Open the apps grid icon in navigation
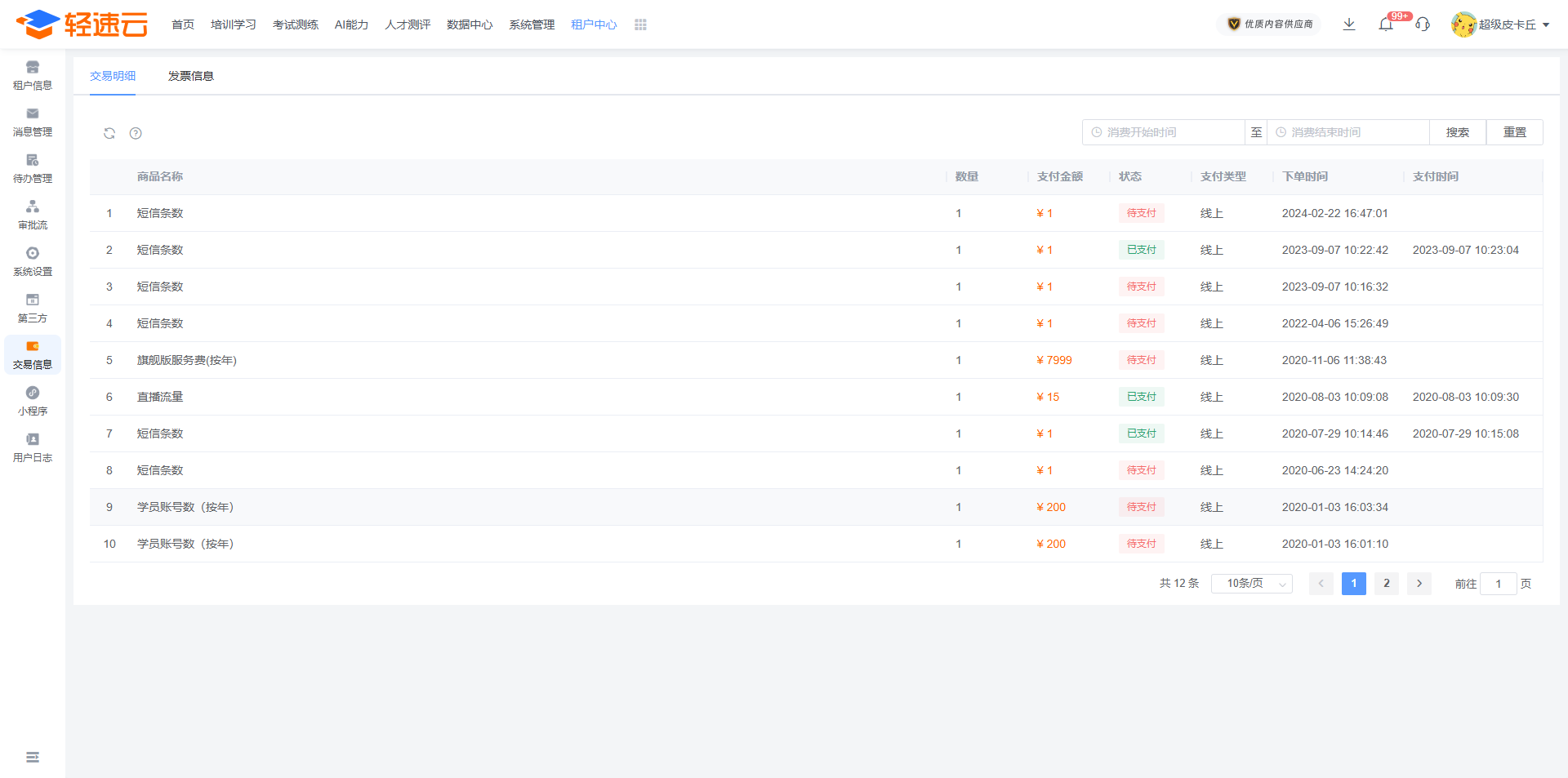This screenshot has height=778, width=1568. [x=640, y=24]
